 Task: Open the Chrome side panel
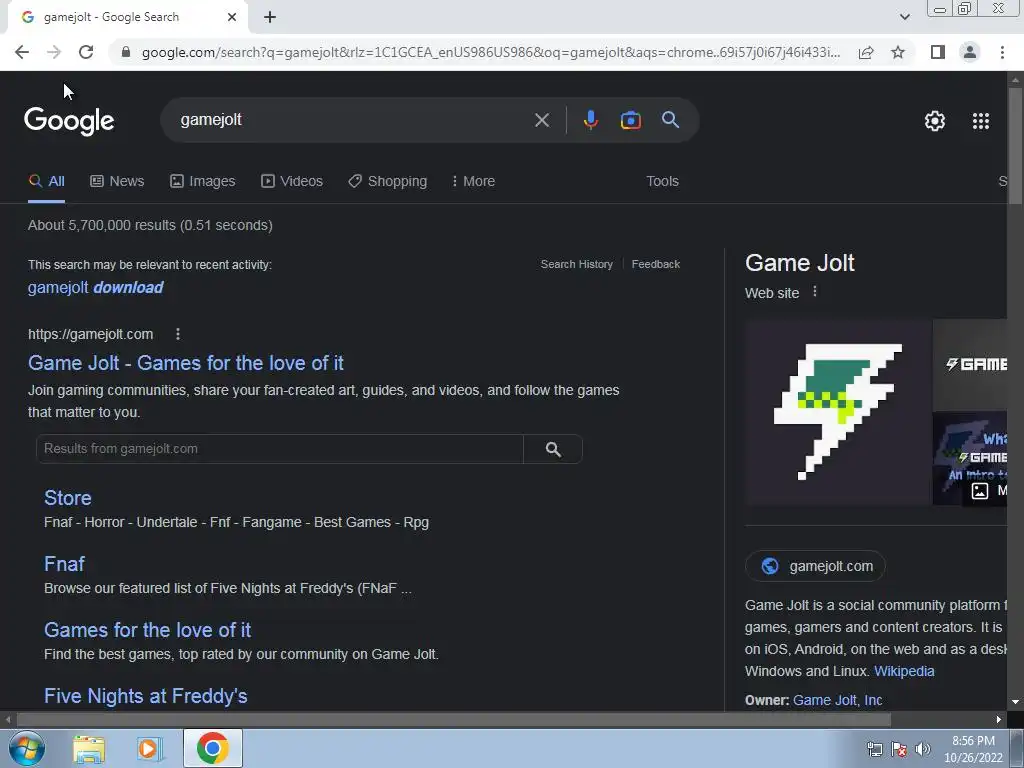point(938,52)
